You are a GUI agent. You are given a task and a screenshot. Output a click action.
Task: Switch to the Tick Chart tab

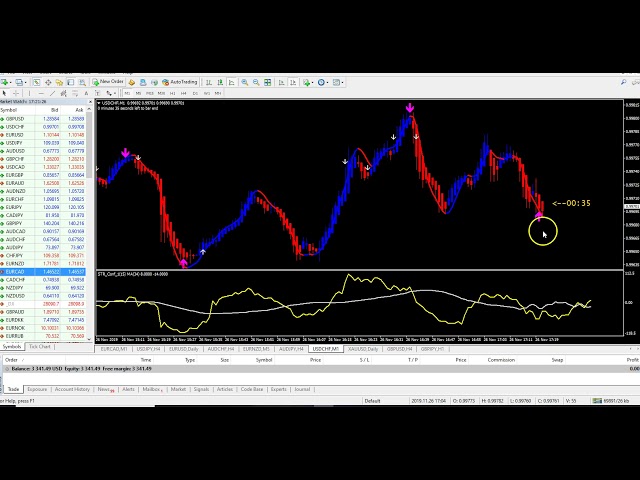pos(41,346)
